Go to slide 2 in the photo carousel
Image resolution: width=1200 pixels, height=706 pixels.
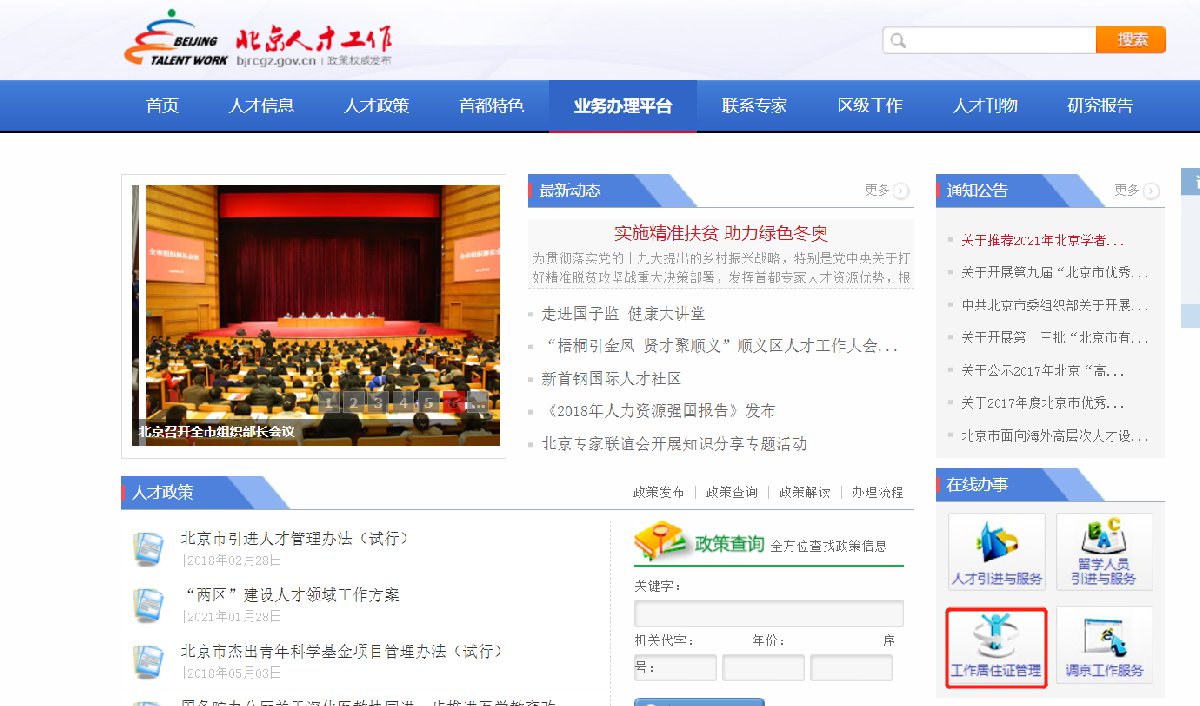tap(354, 402)
